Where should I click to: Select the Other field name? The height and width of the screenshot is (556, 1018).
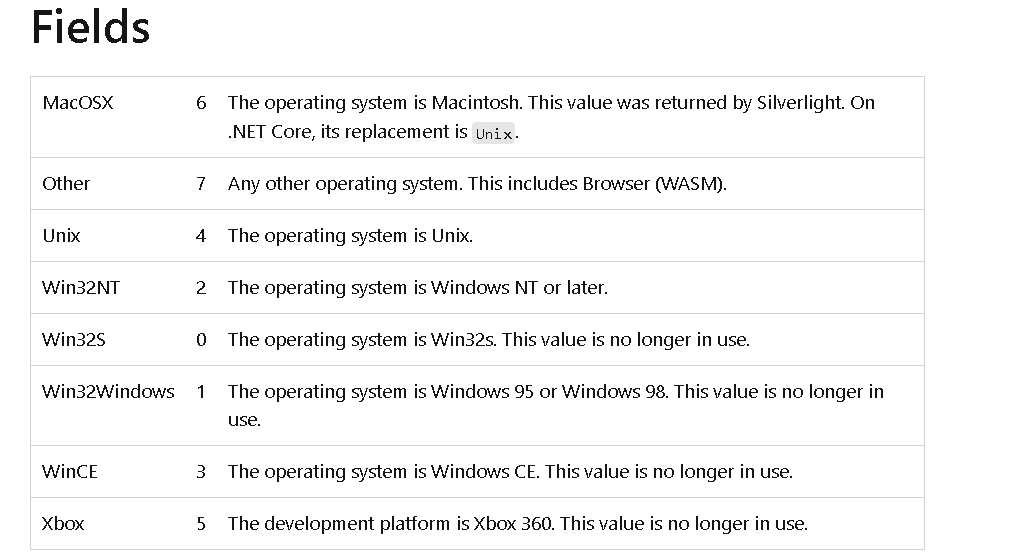pos(66,184)
